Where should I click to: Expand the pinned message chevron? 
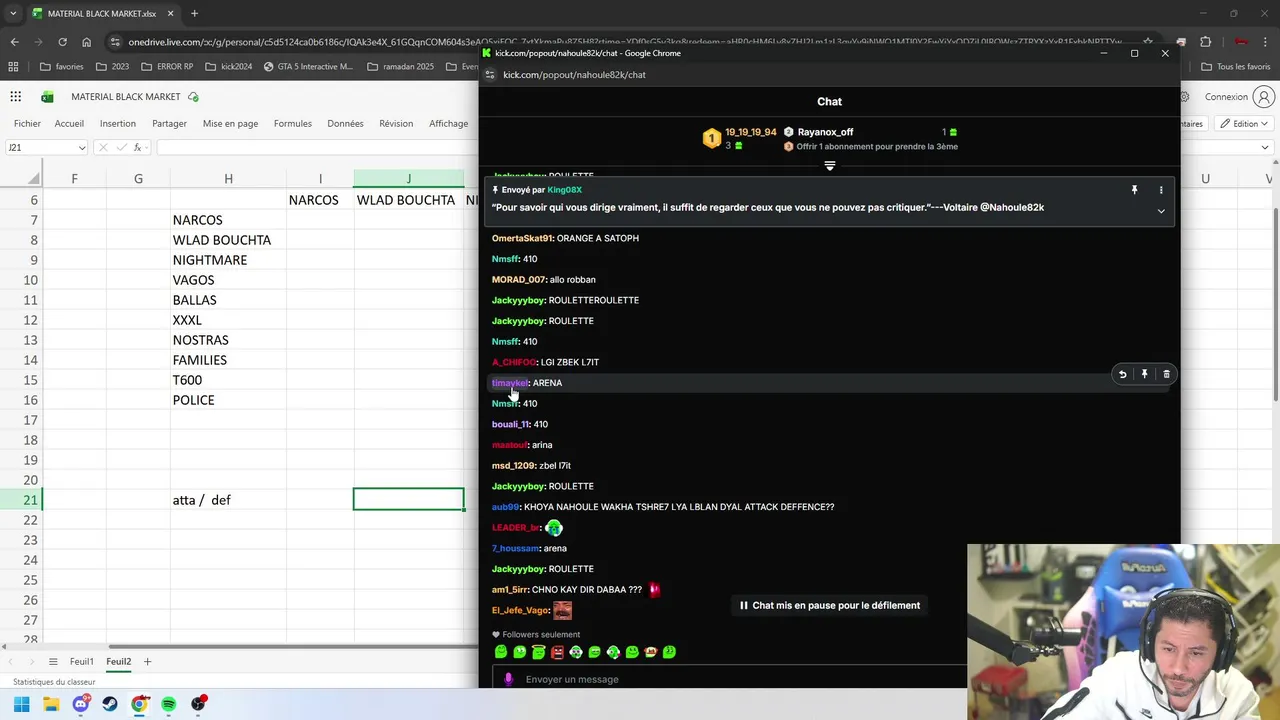click(x=1161, y=211)
